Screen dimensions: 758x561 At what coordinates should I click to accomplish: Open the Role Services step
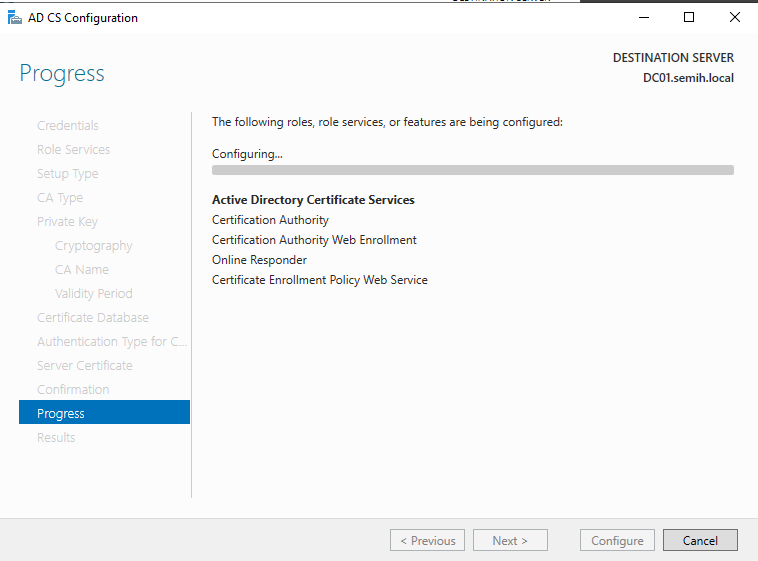[x=74, y=150]
